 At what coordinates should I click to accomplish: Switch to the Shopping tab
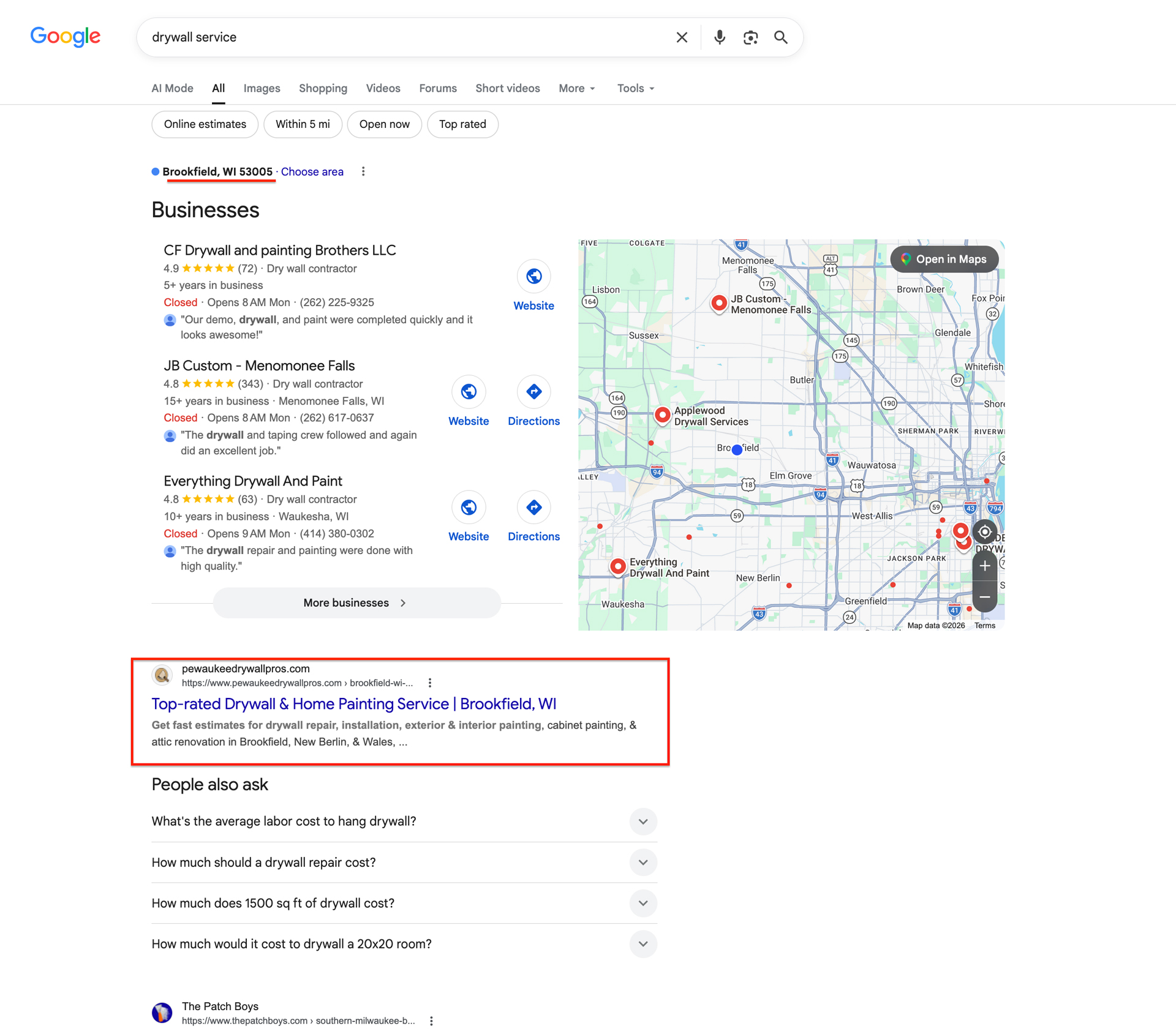tap(323, 88)
